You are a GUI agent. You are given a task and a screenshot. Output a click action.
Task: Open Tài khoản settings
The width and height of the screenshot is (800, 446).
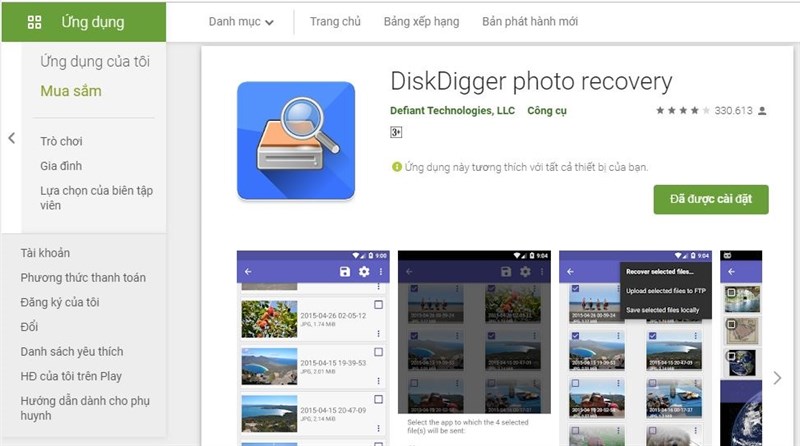(x=45, y=253)
